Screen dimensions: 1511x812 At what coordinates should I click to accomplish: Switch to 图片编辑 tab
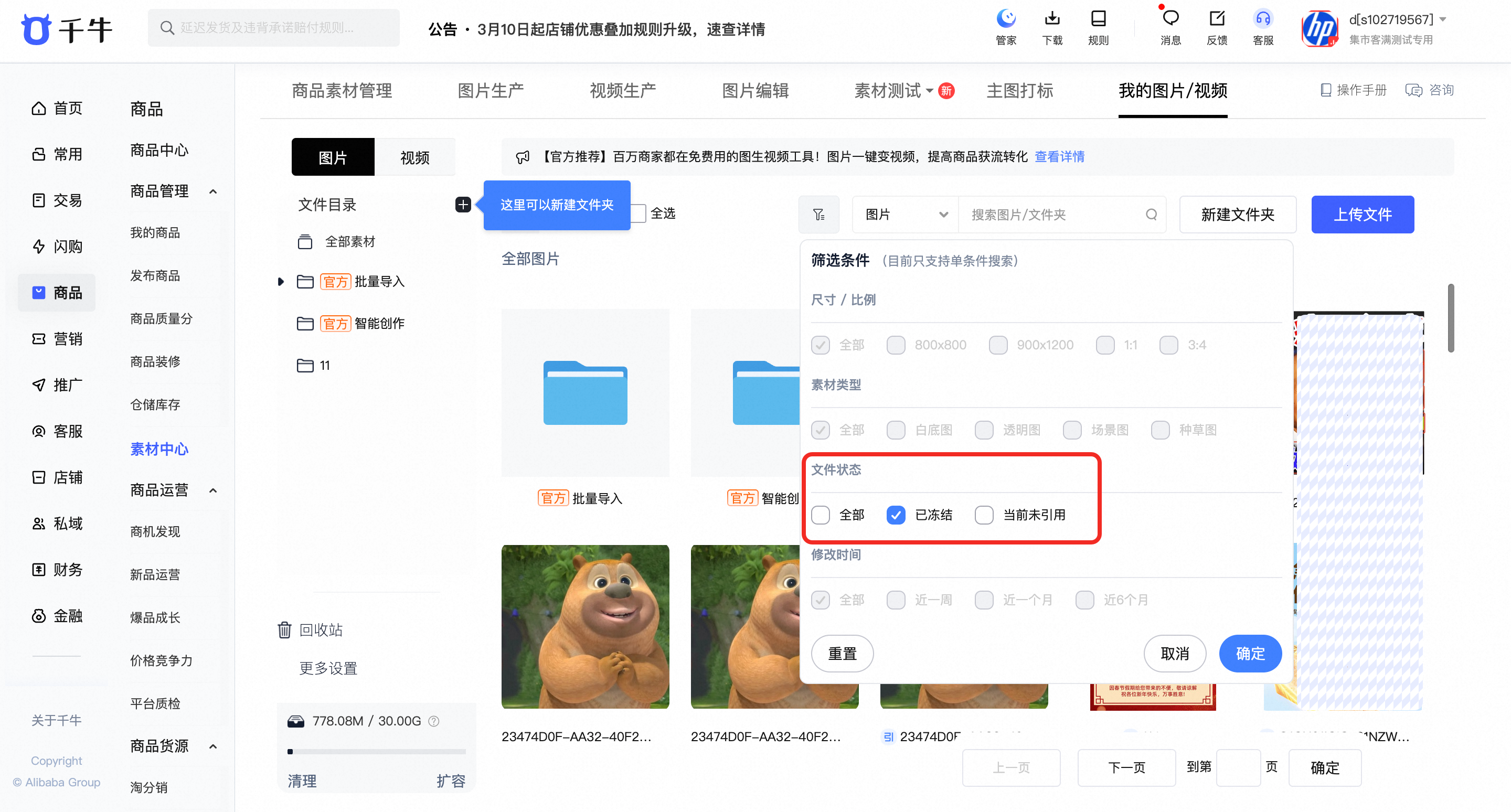(x=755, y=91)
